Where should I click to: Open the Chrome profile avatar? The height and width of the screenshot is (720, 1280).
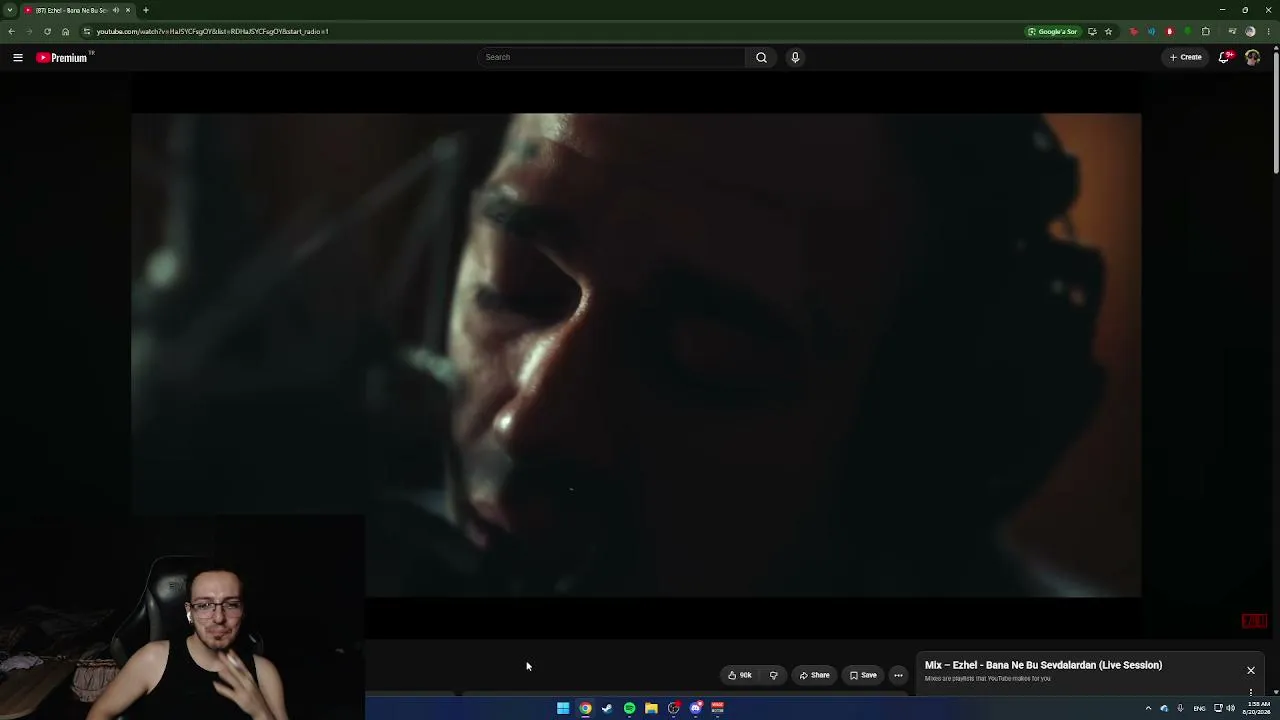1250,32
